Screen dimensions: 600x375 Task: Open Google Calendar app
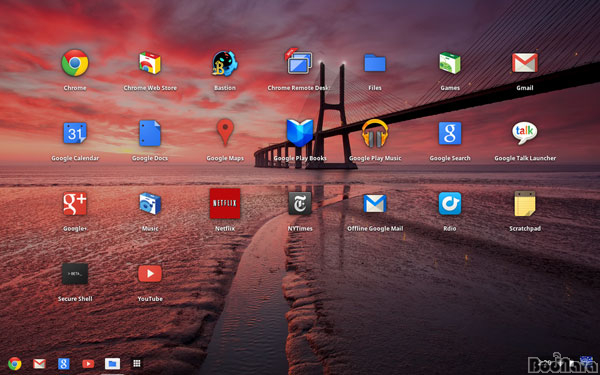(75, 133)
